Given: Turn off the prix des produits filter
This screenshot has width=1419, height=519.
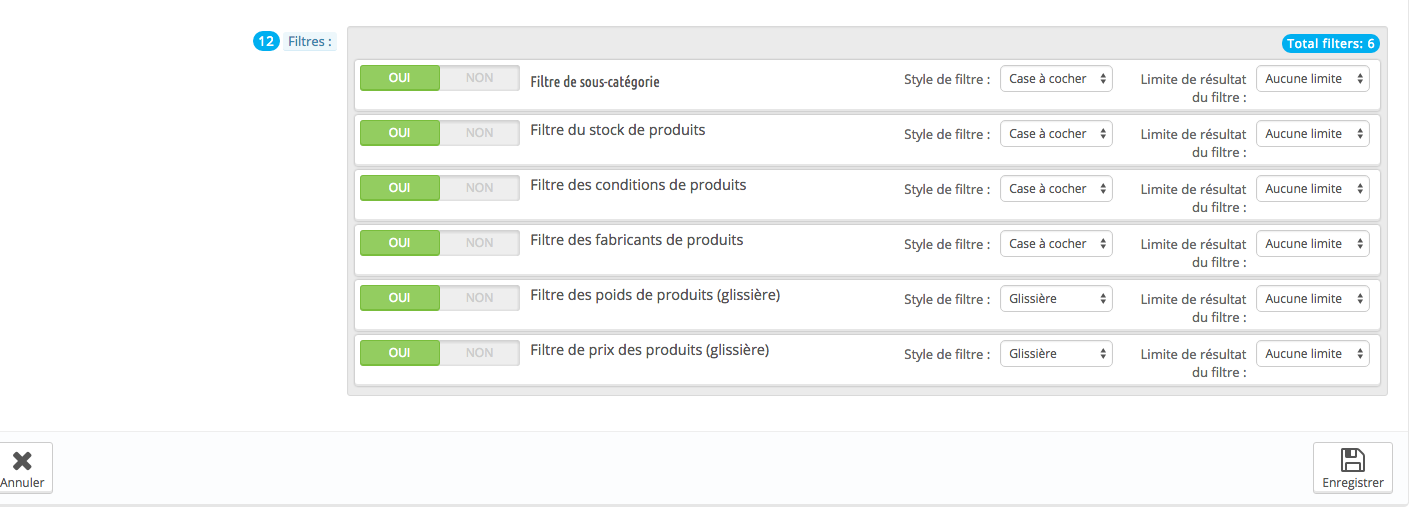Looking at the screenshot, I should pyautogui.click(x=479, y=353).
